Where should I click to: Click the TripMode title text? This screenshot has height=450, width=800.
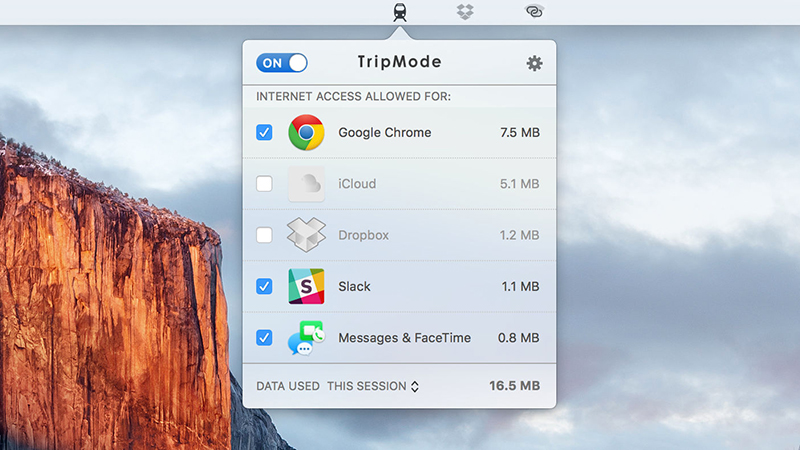click(399, 62)
